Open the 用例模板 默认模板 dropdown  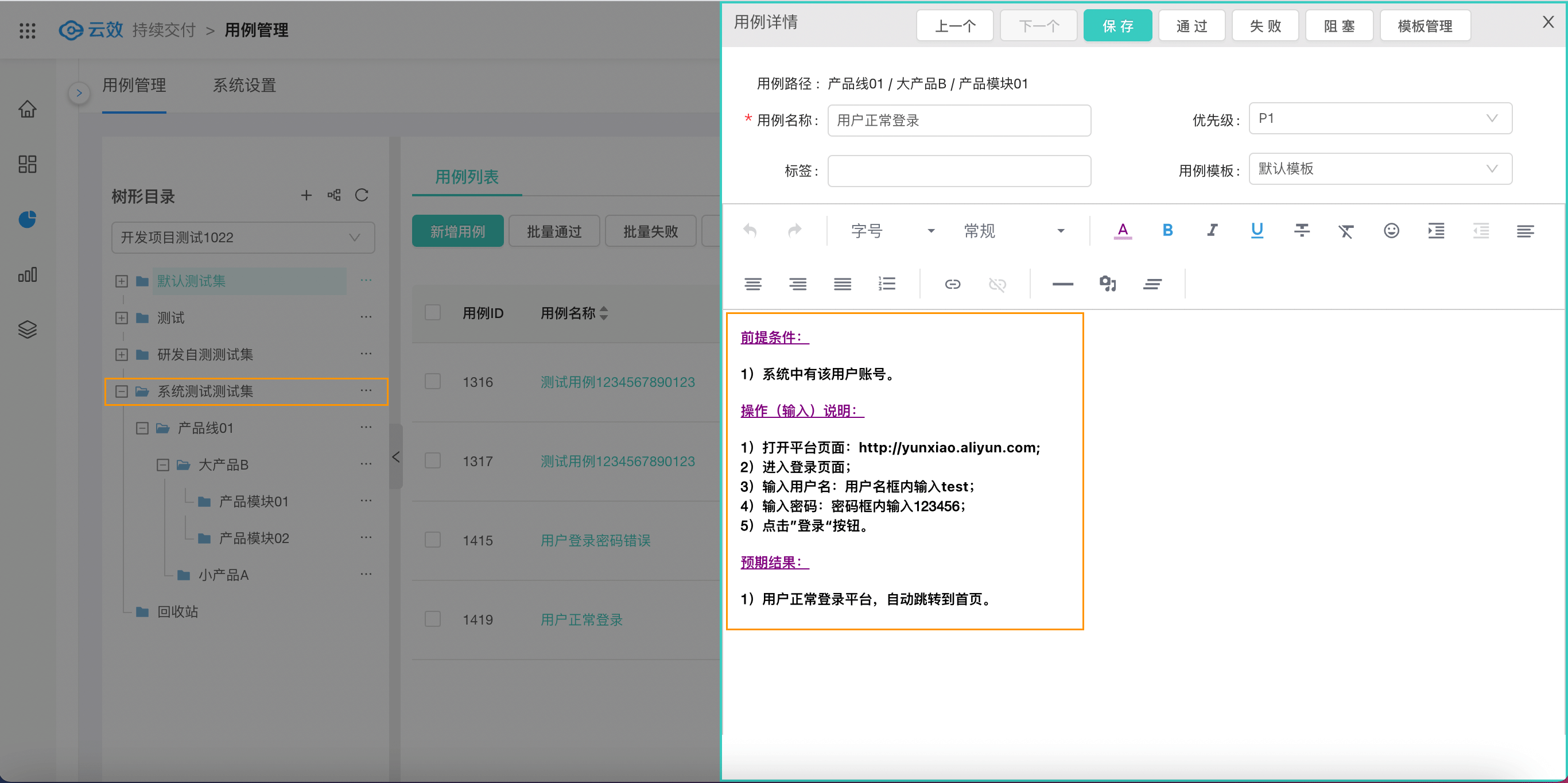1380,169
